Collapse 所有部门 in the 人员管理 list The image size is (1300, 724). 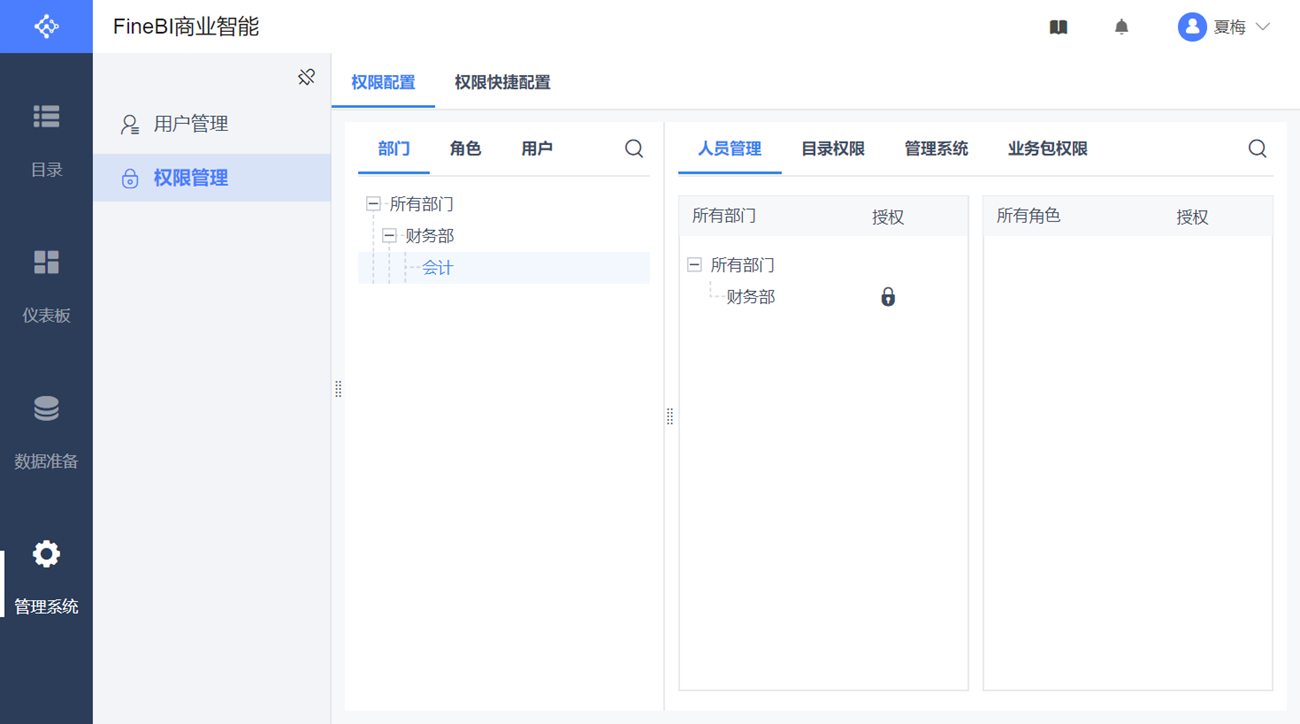pos(695,265)
